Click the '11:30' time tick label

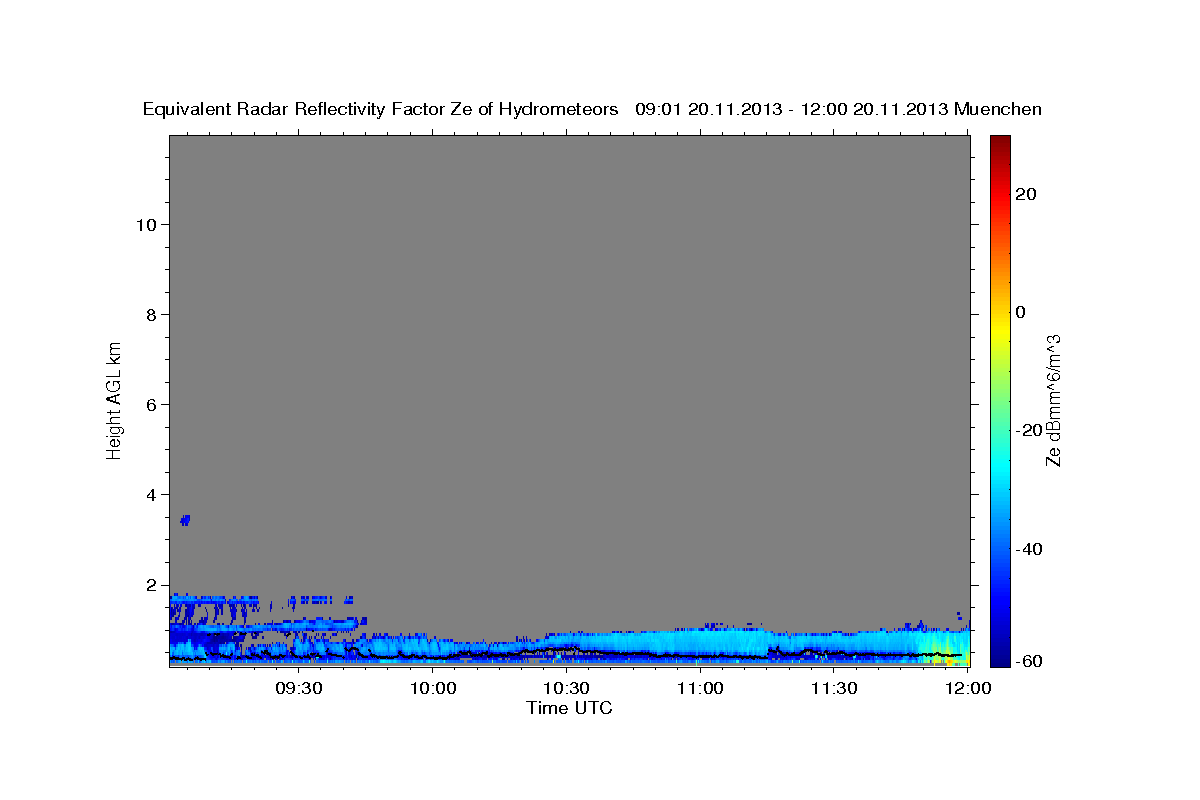[x=833, y=688]
